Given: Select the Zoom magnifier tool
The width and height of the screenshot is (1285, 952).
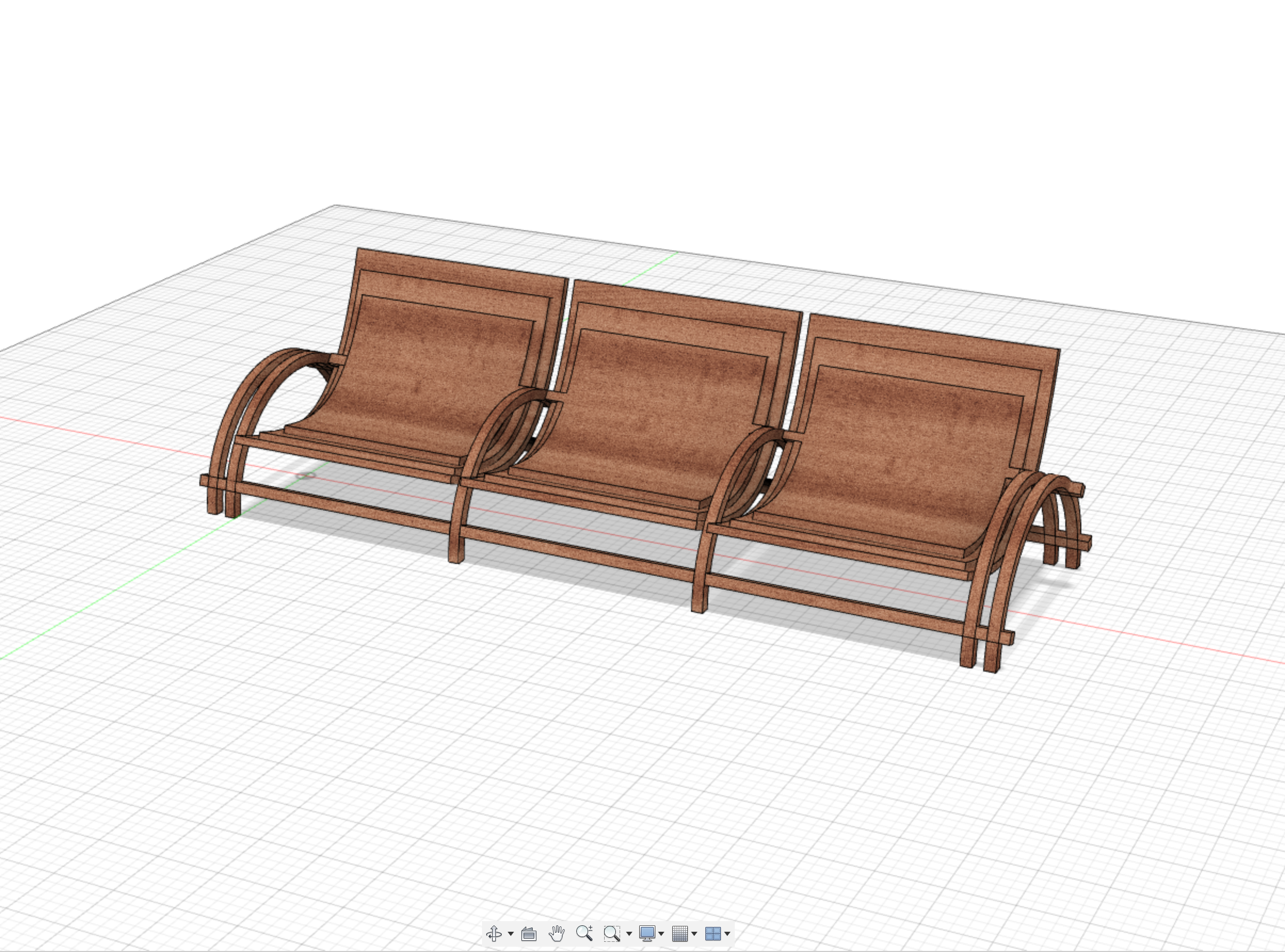Looking at the screenshot, I should 584,933.
